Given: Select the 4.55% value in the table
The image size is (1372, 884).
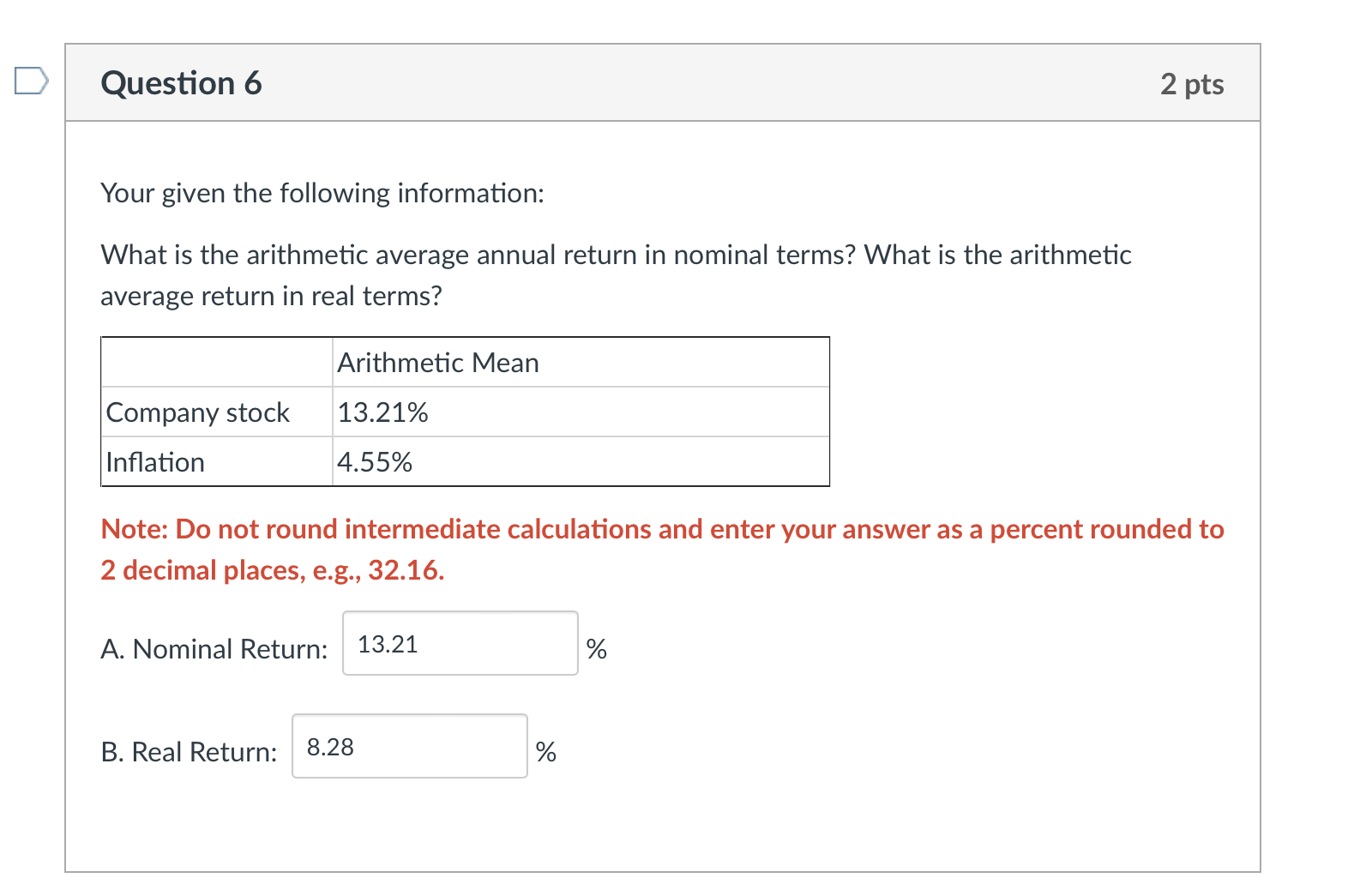Looking at the screenshot, I should pyautogui.click(x=375, y=461).
